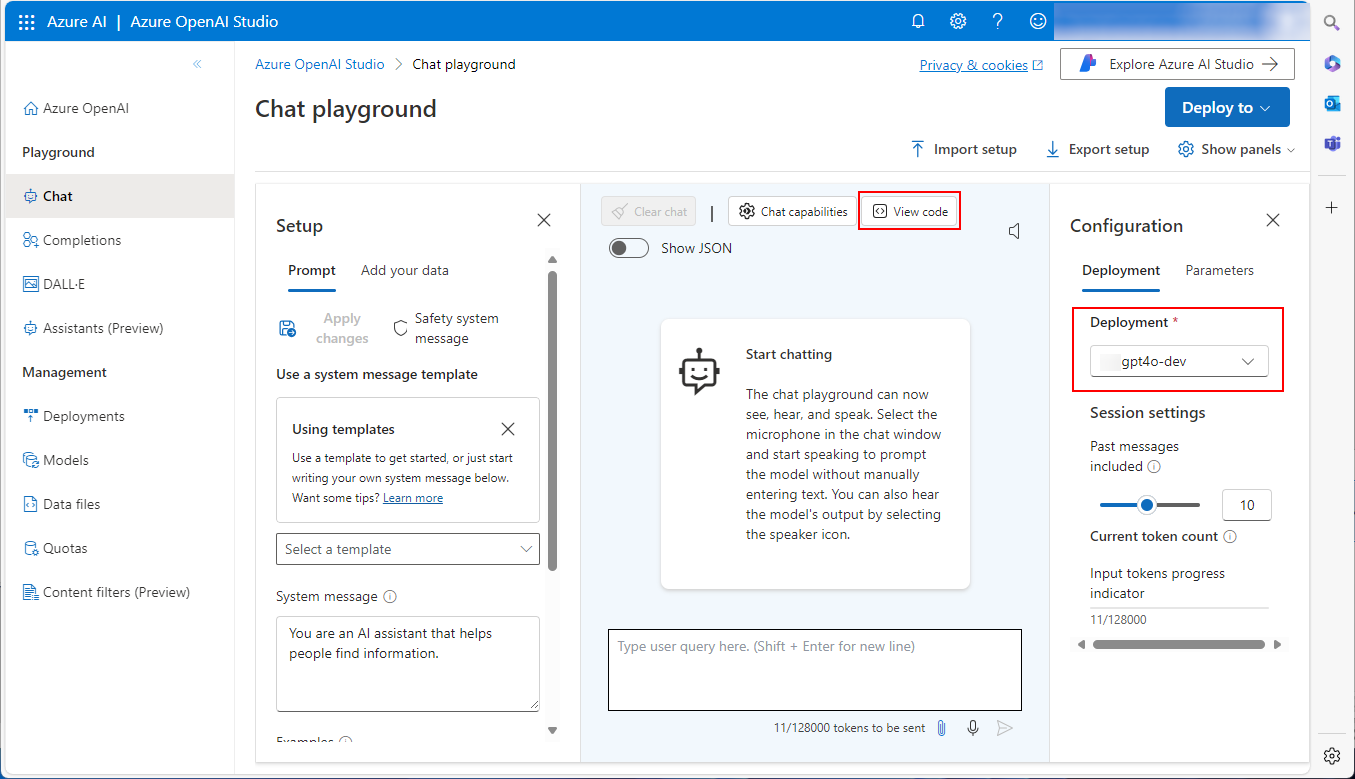
Task: Open Outlook icon in browser sidebar
Action: pyautogui.click(x=1332, y=103)
